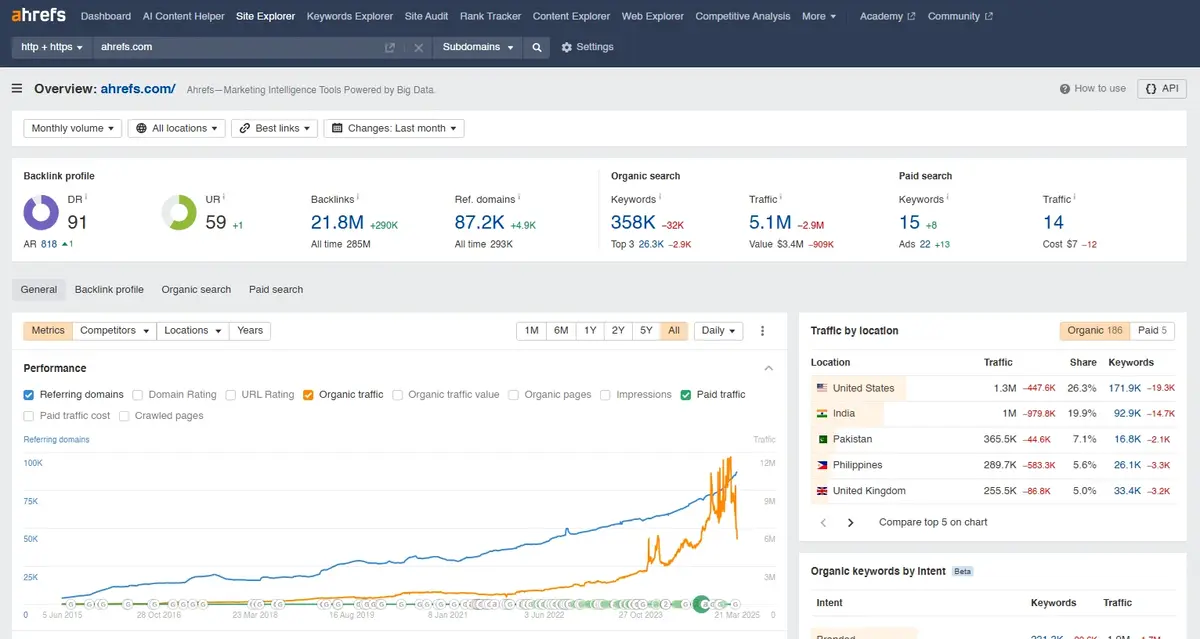Click the Ahrefs logo

(x=38, y=16)
